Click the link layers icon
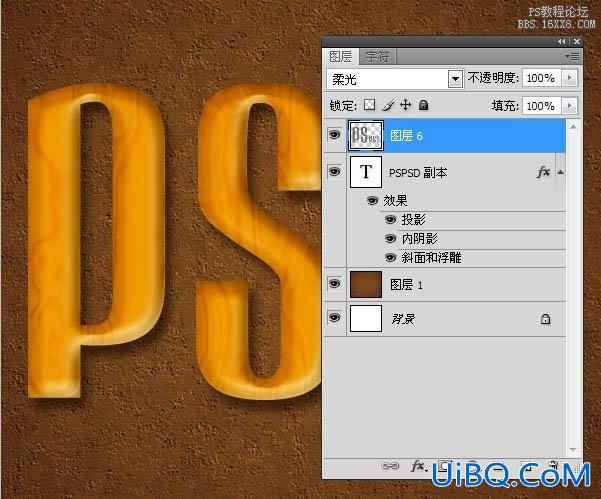The image size is (601, 499). tap(390, 466)
